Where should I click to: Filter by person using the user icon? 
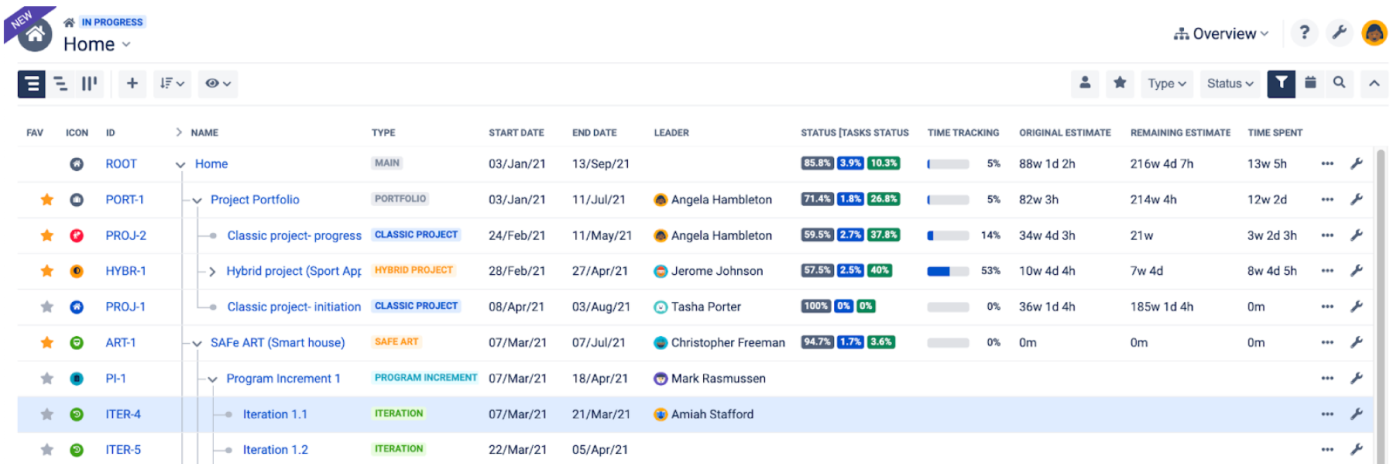[1085, 84]
